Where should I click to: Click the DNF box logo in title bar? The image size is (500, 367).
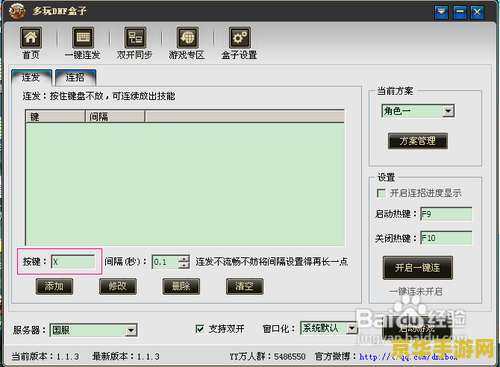[17, 11]
